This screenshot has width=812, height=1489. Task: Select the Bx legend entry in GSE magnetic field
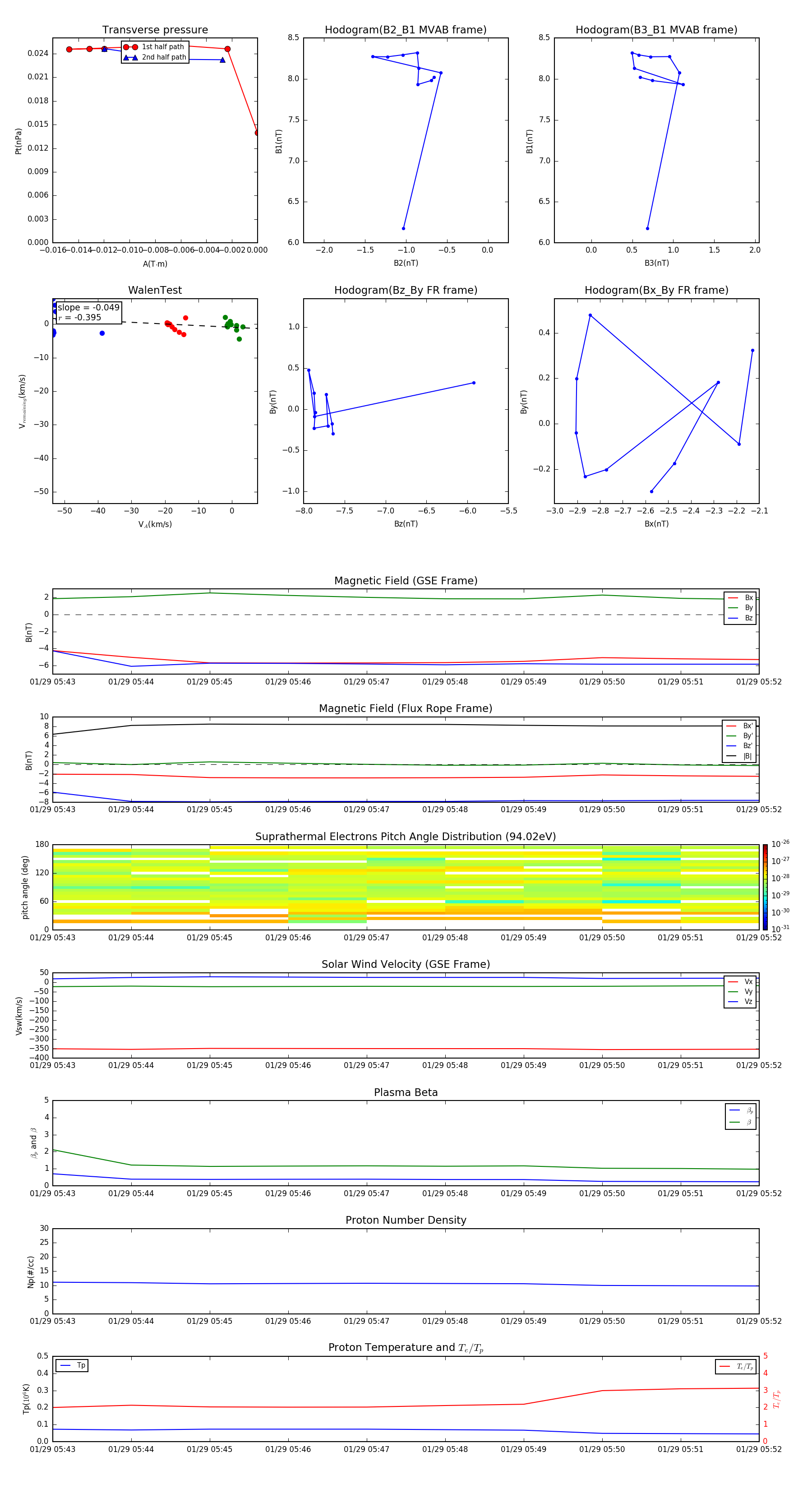tap(740, 598)
